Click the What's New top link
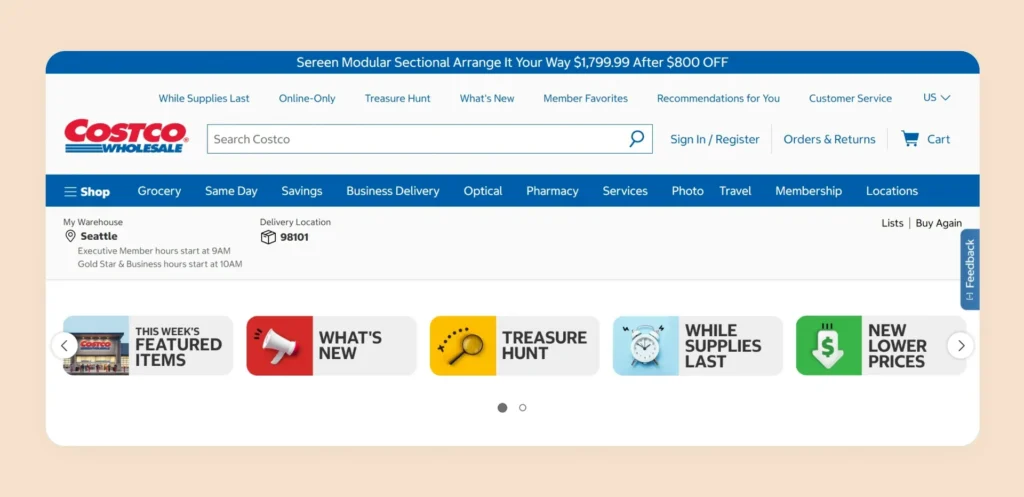This screenshot has width=1024, height=497. click(x=487, y=99)
